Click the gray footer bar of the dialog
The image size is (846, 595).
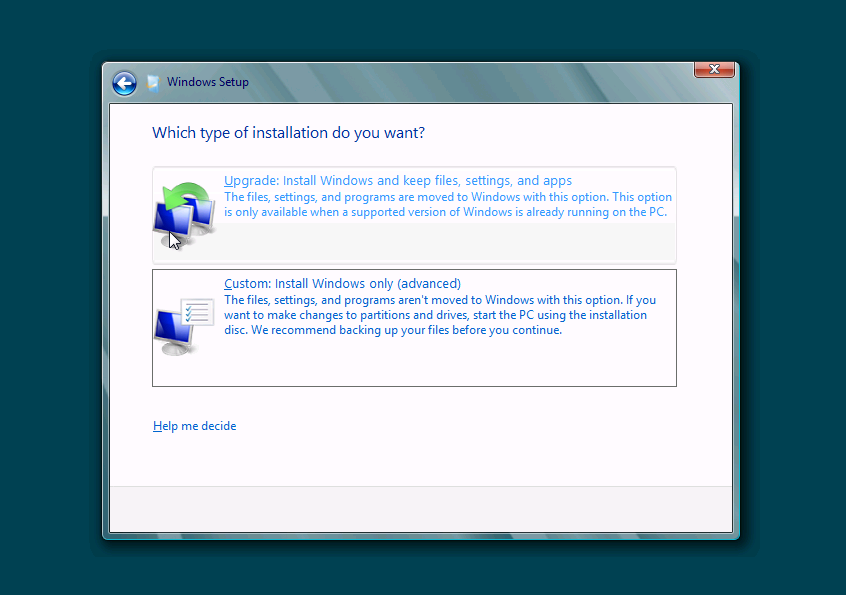click(420, 509)
